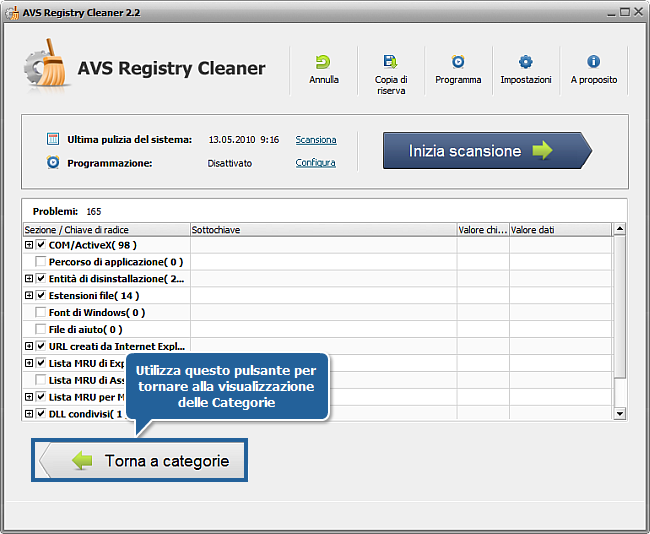
Task: Open A proposito info icon
Action: 594,62
